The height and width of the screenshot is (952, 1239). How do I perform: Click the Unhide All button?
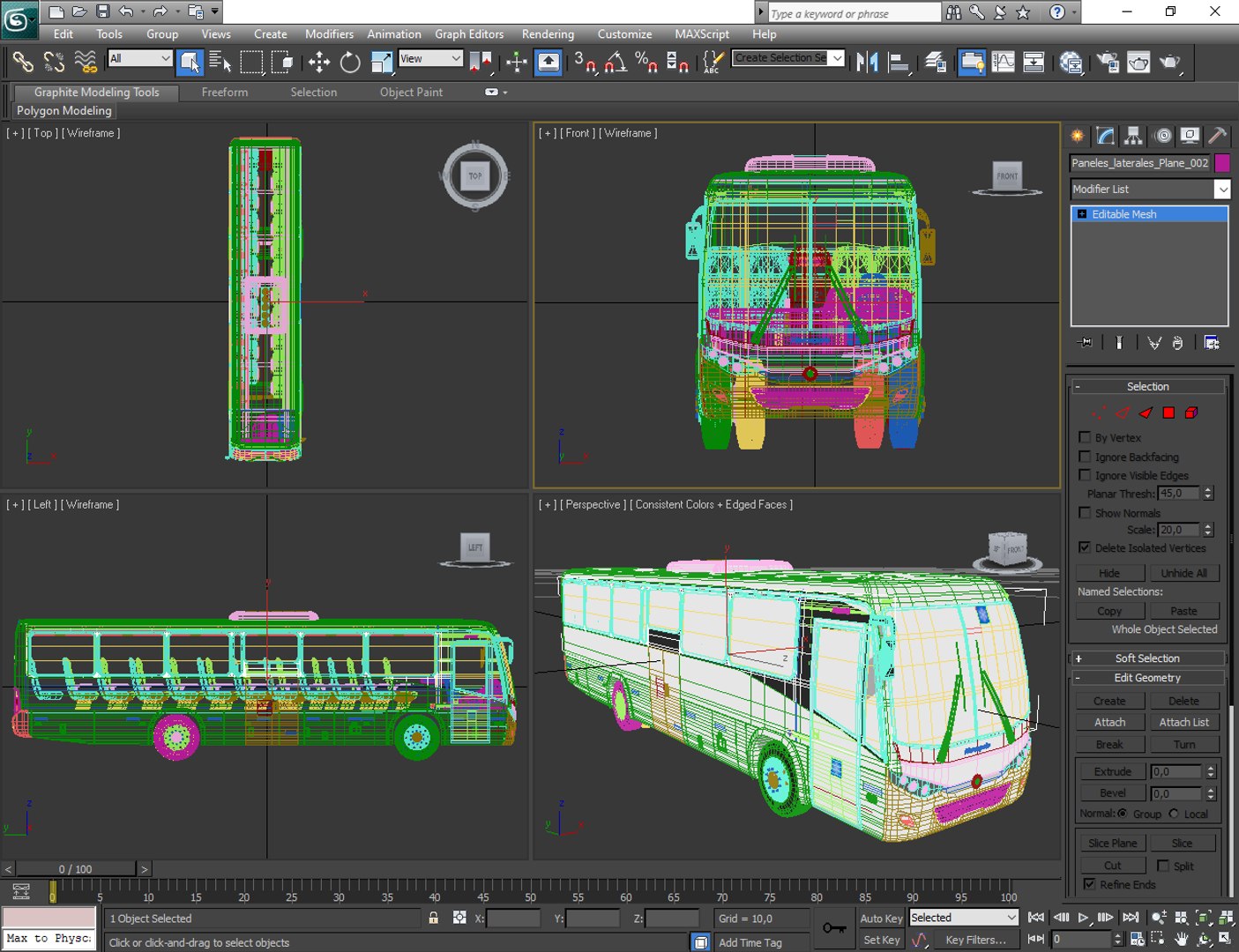(1184, 573)
